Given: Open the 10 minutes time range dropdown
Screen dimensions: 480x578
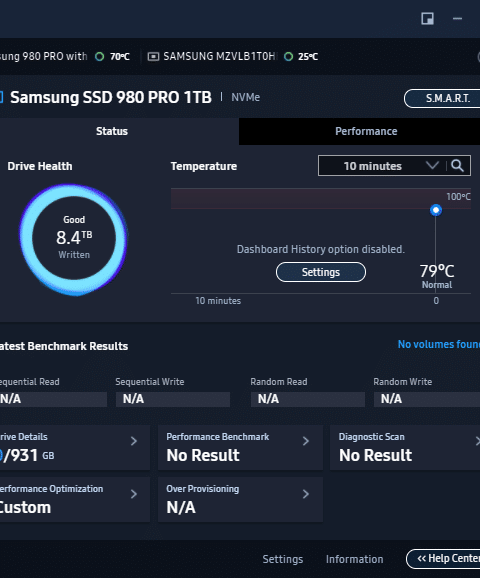Looking at the screenshot, I should [382, 166].
